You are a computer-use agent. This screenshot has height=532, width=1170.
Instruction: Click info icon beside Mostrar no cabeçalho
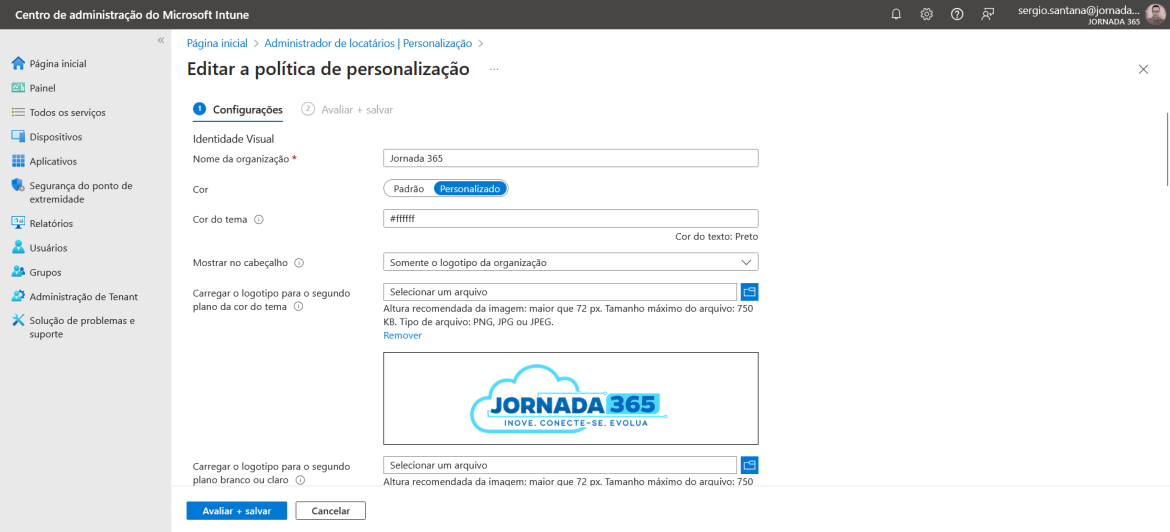point(298,263)
